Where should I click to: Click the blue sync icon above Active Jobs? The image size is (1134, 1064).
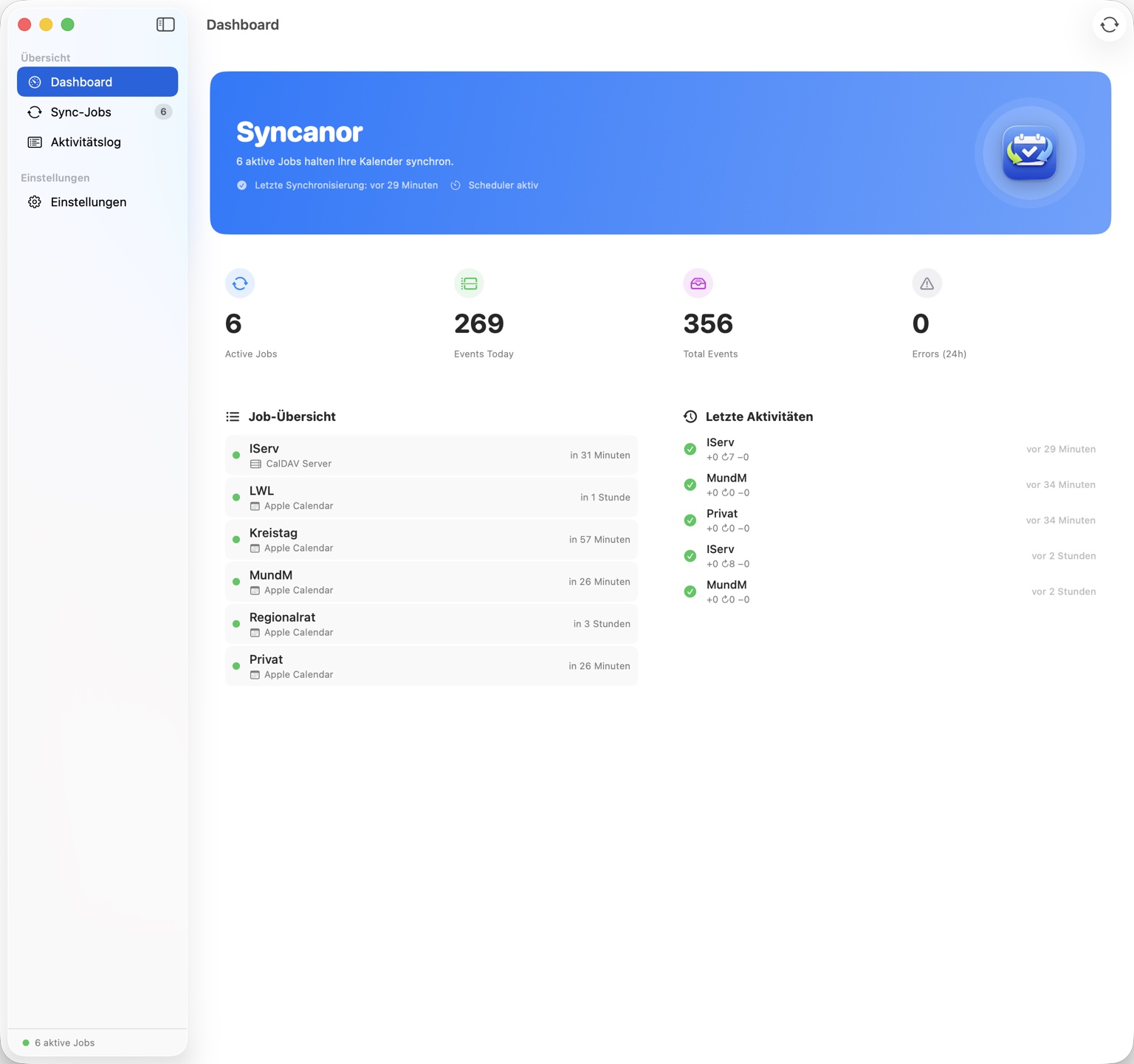[239, 283]
